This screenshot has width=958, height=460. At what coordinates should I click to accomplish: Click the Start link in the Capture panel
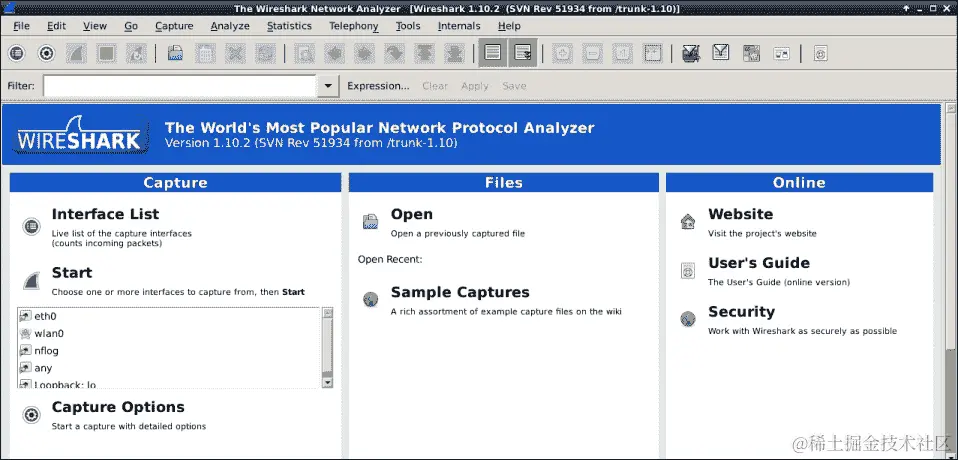tap(71, 272)
